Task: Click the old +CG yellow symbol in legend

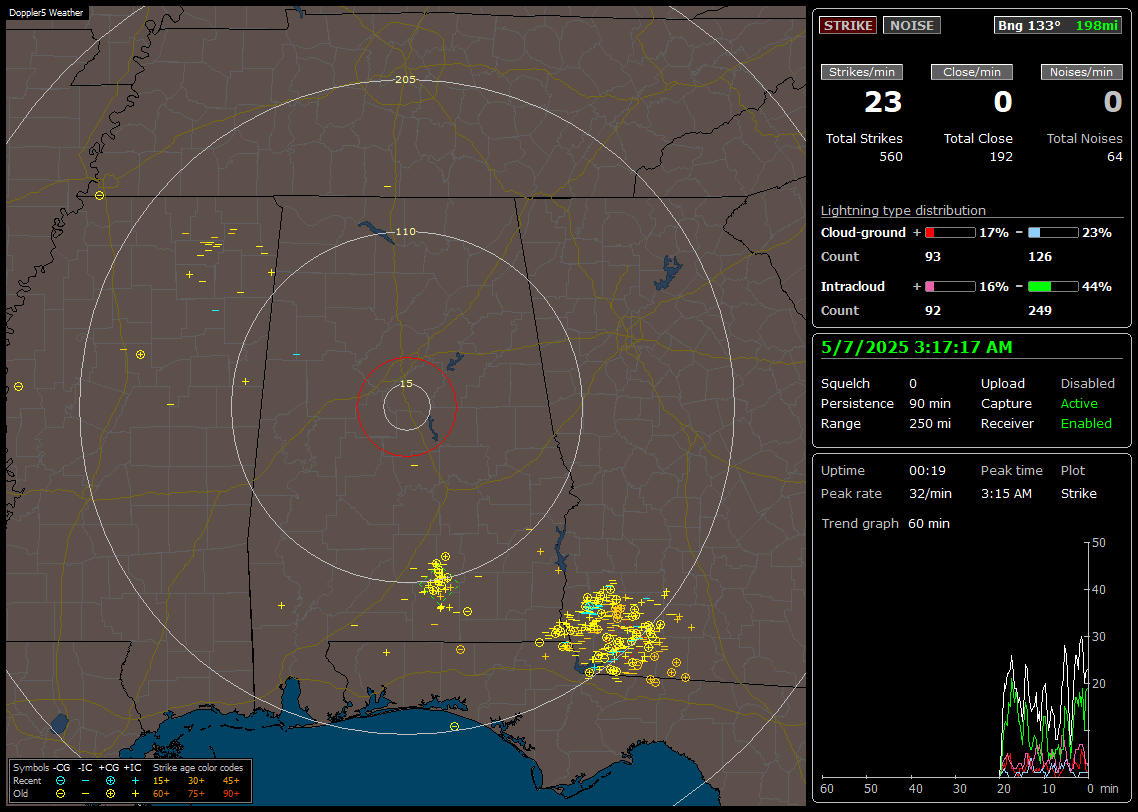Action: coord(110,794)
